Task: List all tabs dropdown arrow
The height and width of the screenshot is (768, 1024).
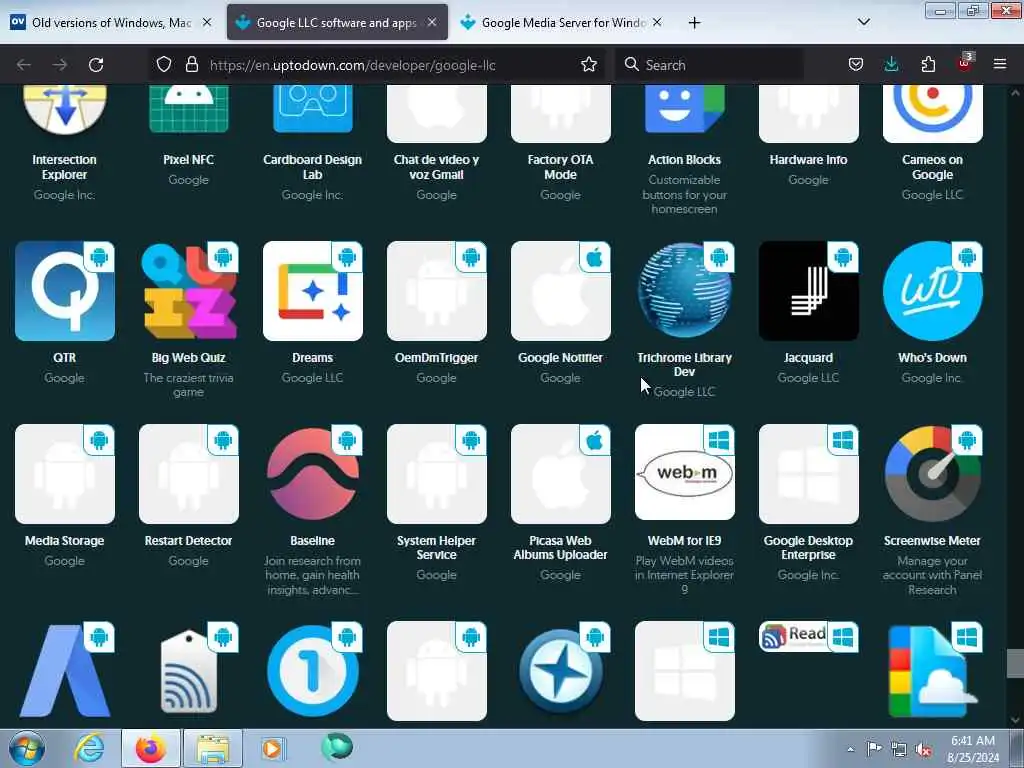Action: pyautogui.click(x=863, y=22)
